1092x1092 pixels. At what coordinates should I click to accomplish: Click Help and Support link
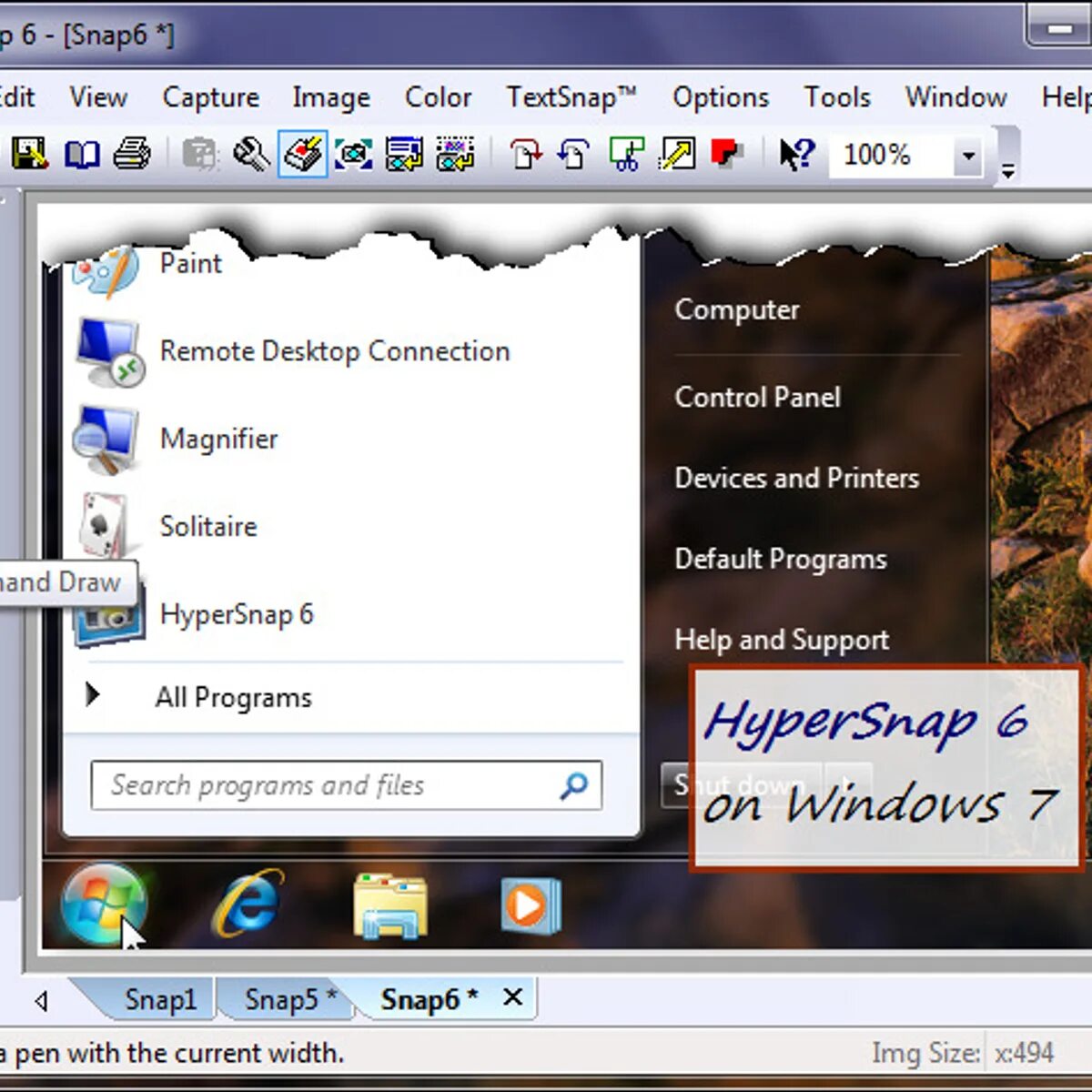point(782,640)
